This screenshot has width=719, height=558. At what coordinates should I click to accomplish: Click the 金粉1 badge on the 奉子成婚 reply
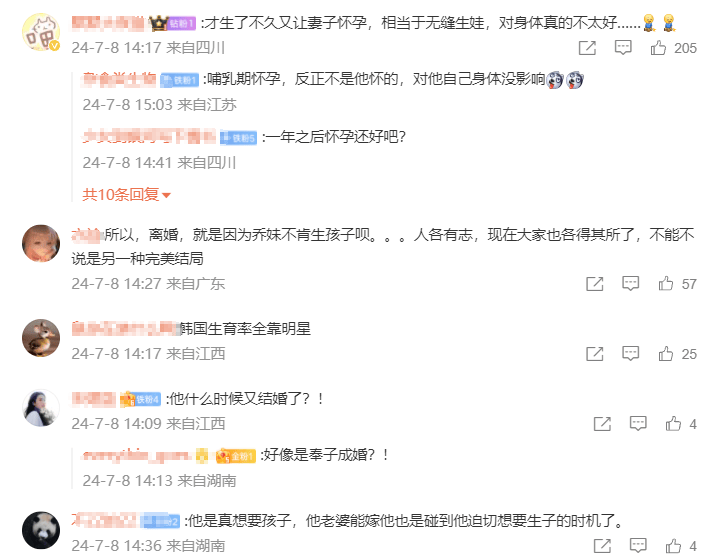point(236,456)
